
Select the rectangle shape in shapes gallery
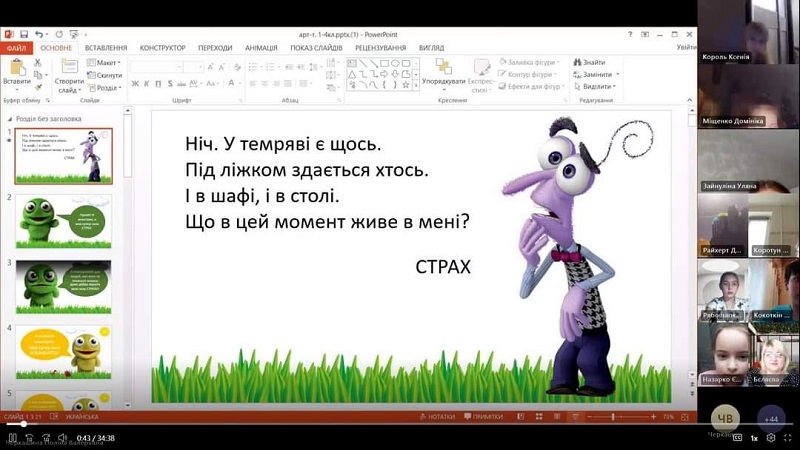point(384,63)
